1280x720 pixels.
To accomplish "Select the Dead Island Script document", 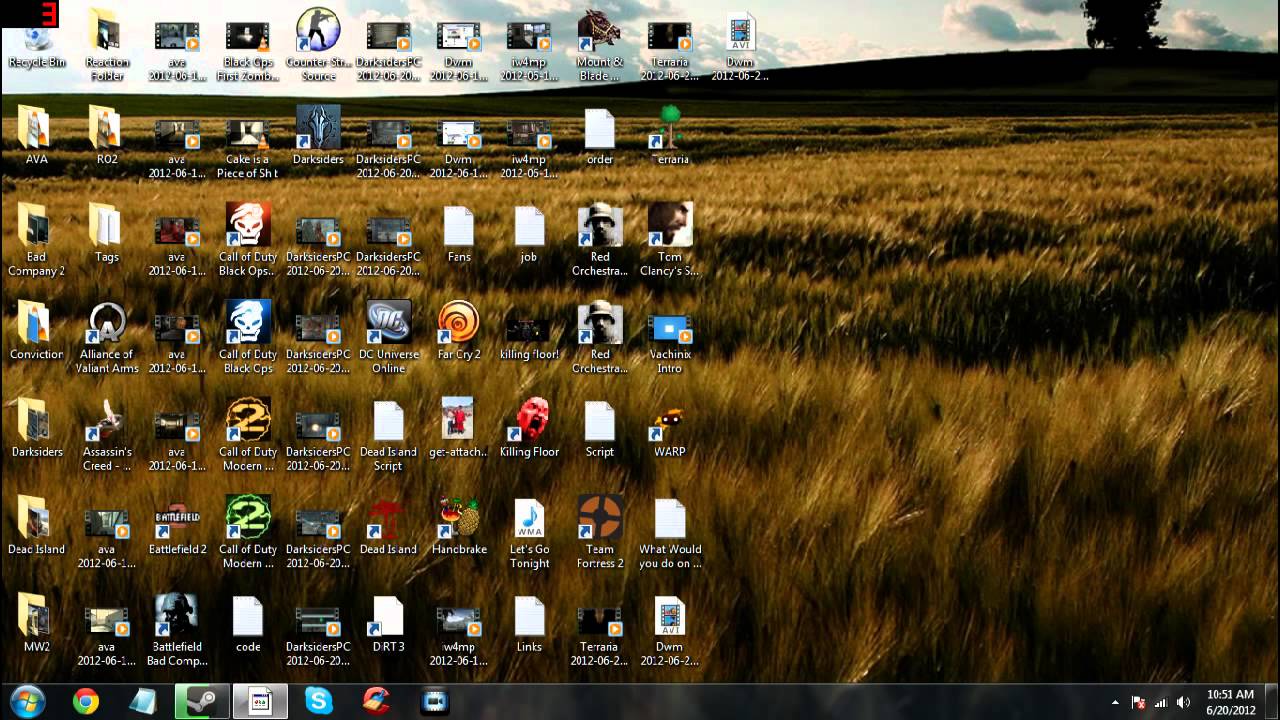I will coord(388,436).
